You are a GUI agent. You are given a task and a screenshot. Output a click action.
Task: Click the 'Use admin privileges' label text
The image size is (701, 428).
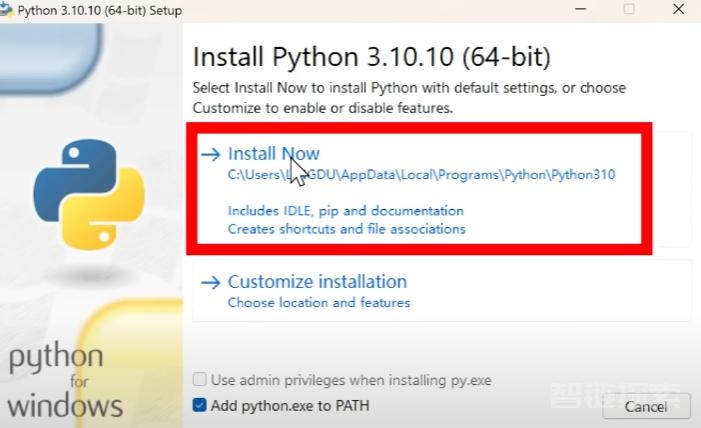[x=351, y=380]
